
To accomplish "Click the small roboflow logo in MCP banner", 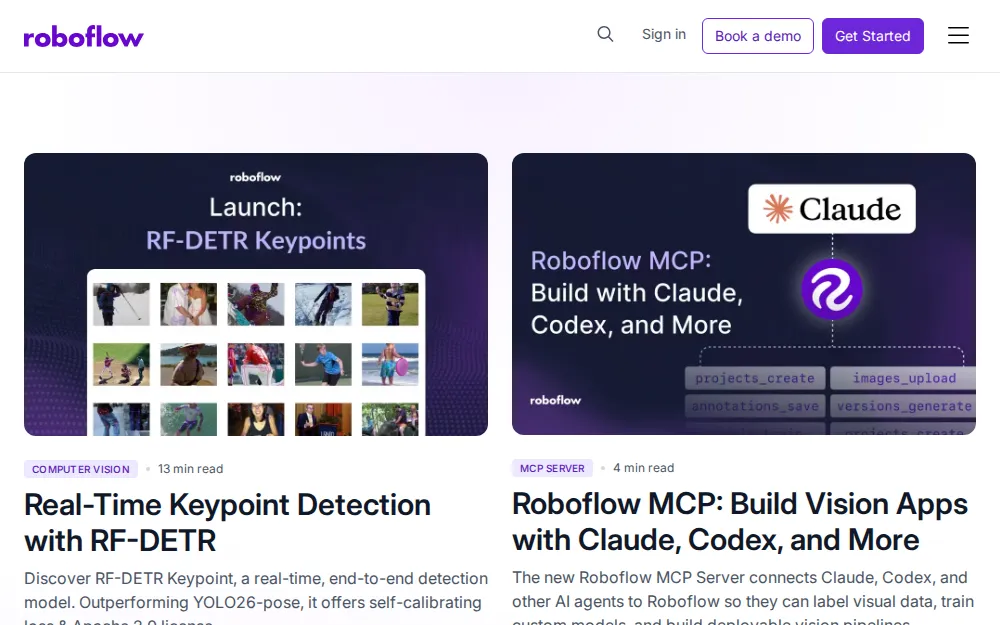I will tap(555, 400).
